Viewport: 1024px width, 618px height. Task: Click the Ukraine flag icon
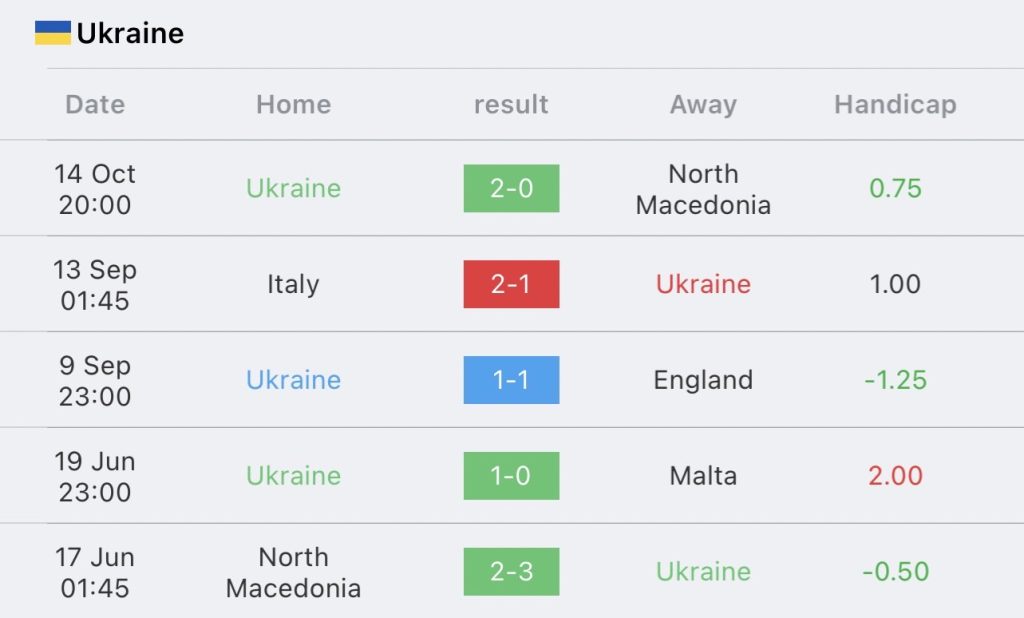pyautogui.click(x=53, y=33)
